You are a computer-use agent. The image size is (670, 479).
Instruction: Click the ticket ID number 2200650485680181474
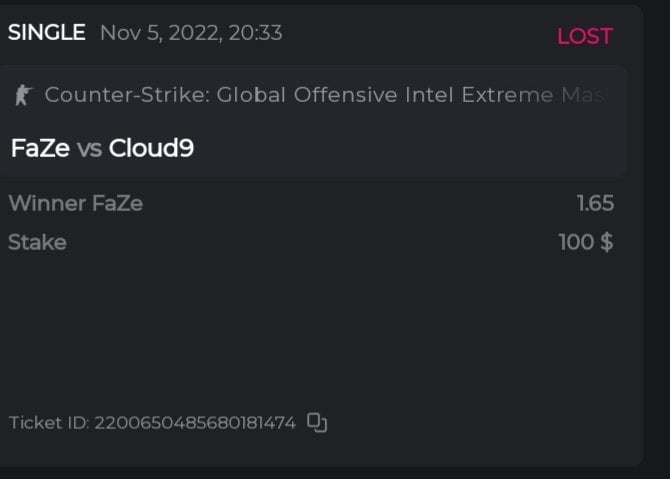click(x=195, y=423)
